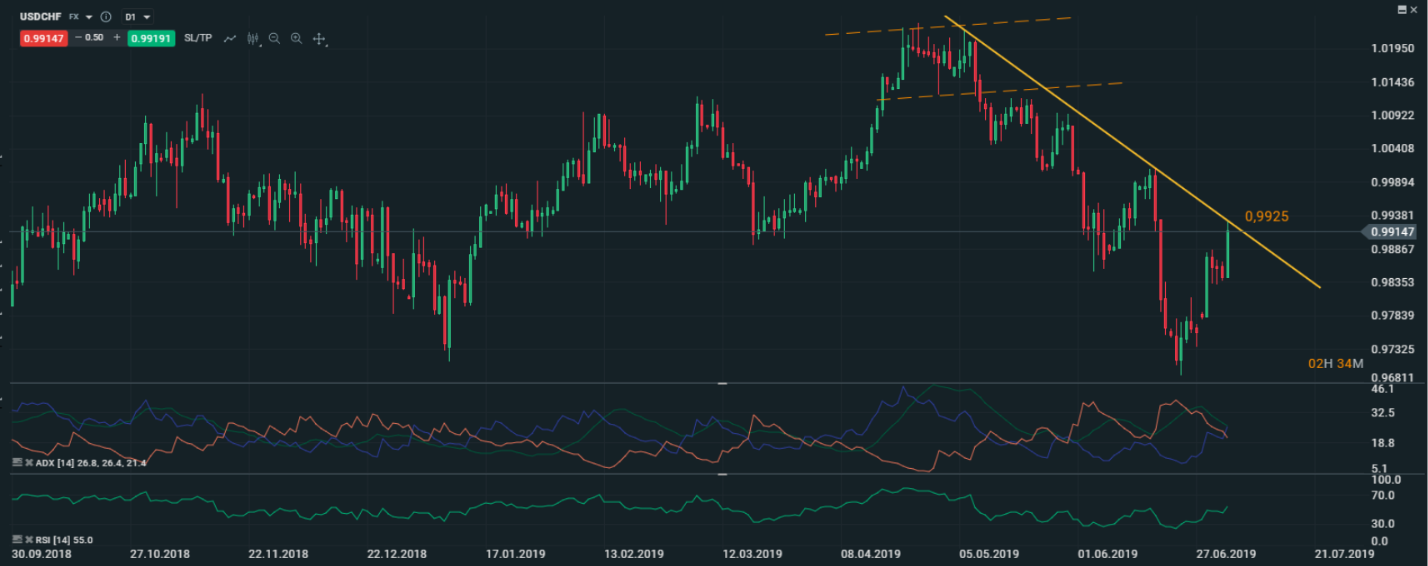Zoom in the chart

(x=296, y=38)
